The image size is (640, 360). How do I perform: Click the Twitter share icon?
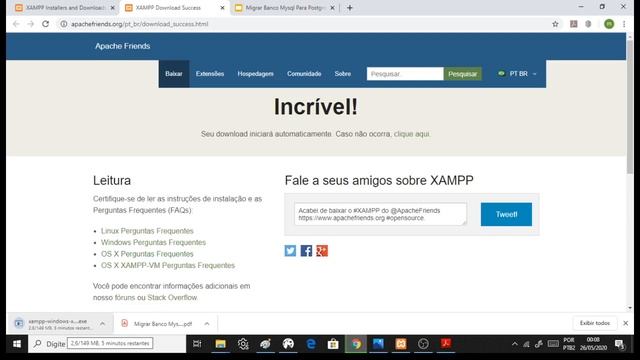290,251
